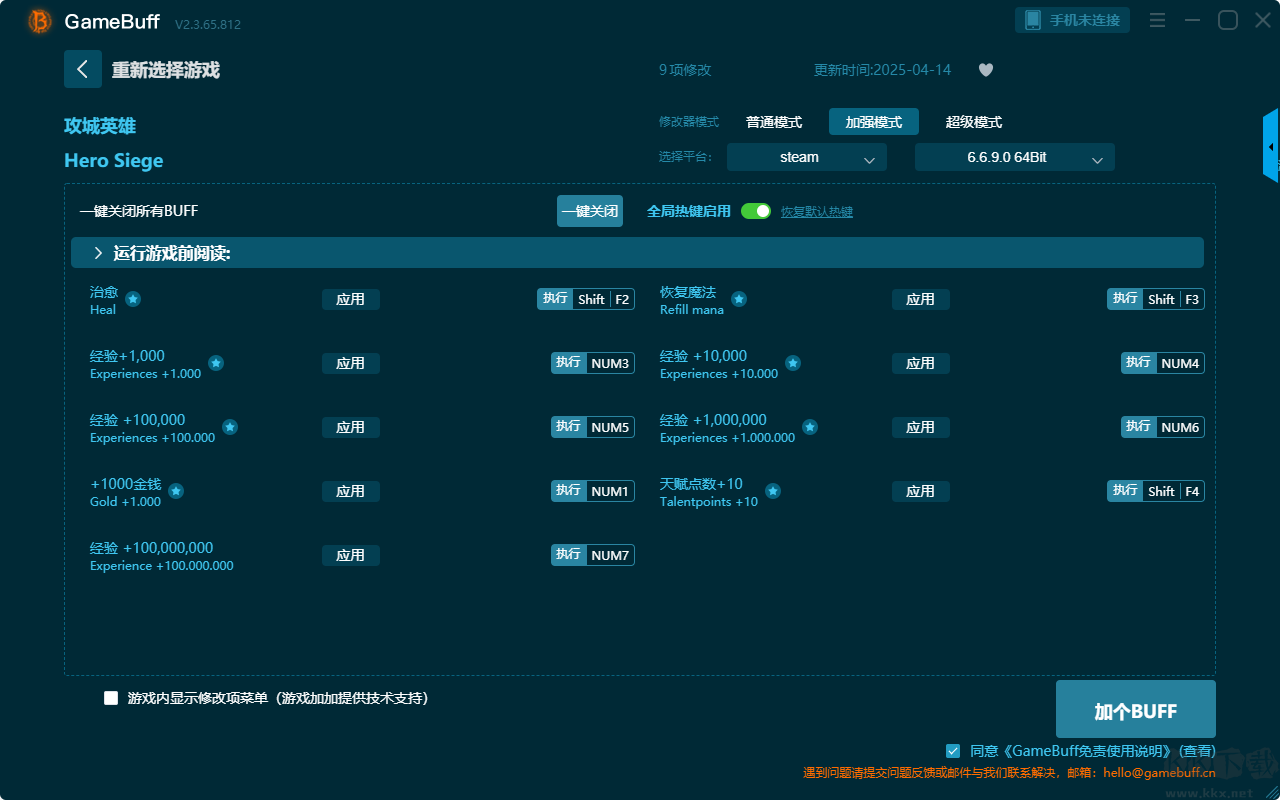The height and width of the screenshot is (800, 1280).
Task: Click the star icon next to Refill mana
Action: pyautogui.click(x=739, y=299)
